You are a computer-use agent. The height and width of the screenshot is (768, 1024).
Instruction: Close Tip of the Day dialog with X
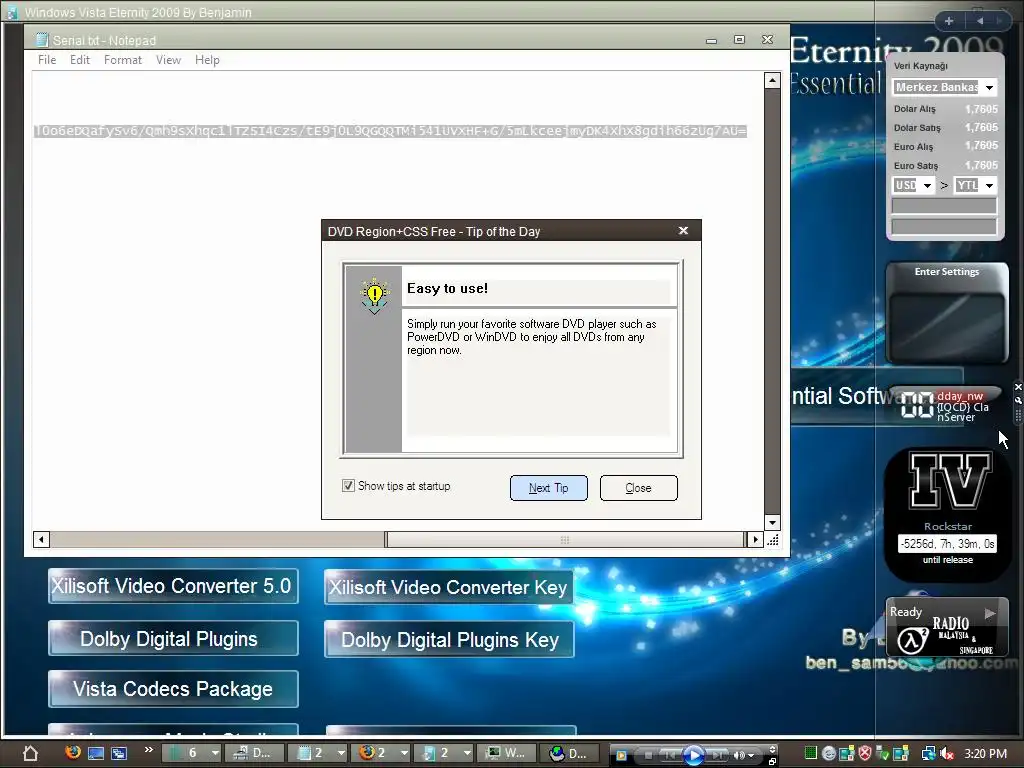point(683,231)
